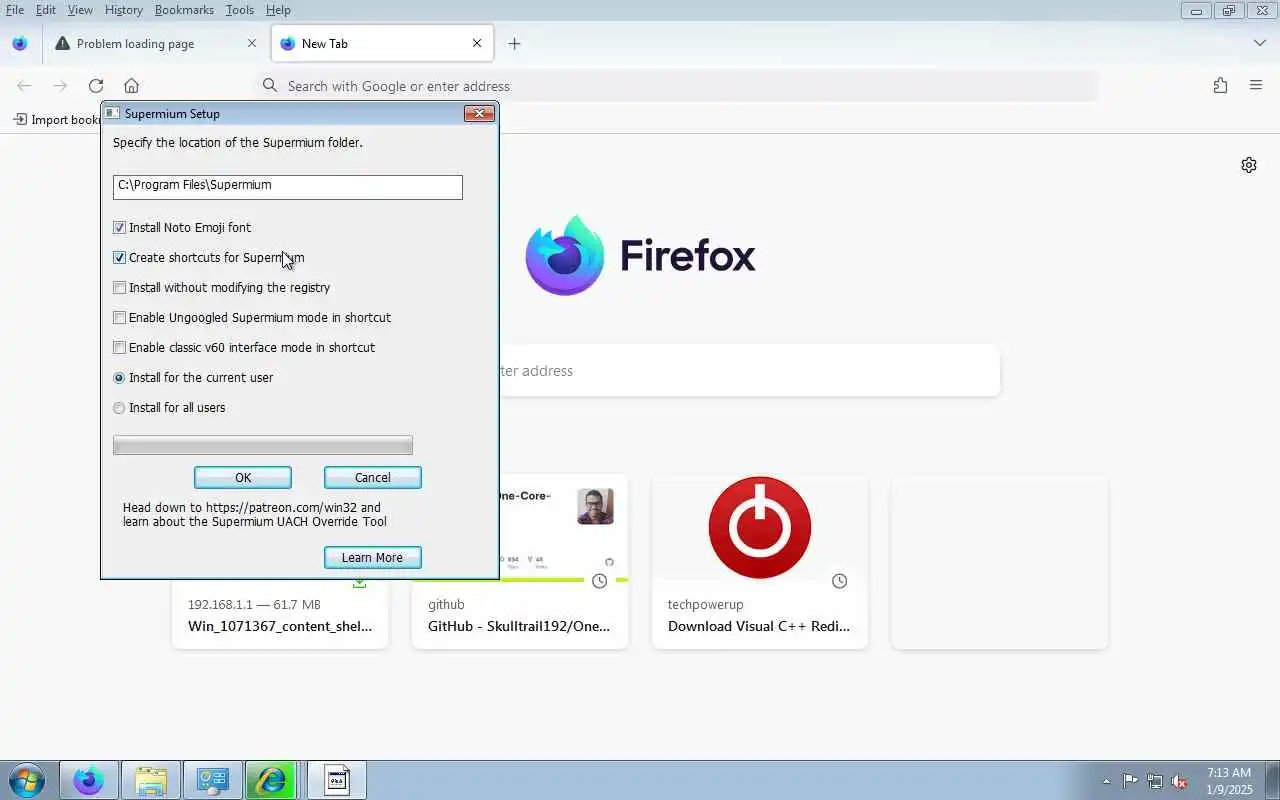
Task: Click the muted volume tray icon
Action: click(1180, 781)
